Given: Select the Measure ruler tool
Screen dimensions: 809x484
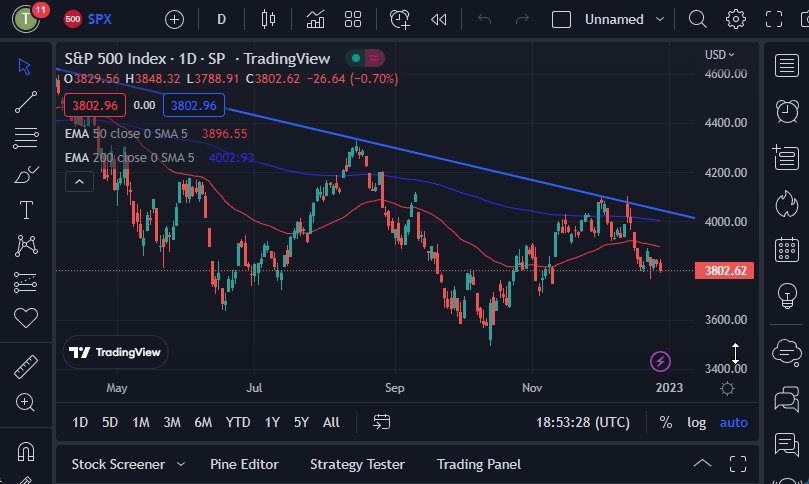Looking at the screenshot, I should pyautogui.click(x=26, y=366).
